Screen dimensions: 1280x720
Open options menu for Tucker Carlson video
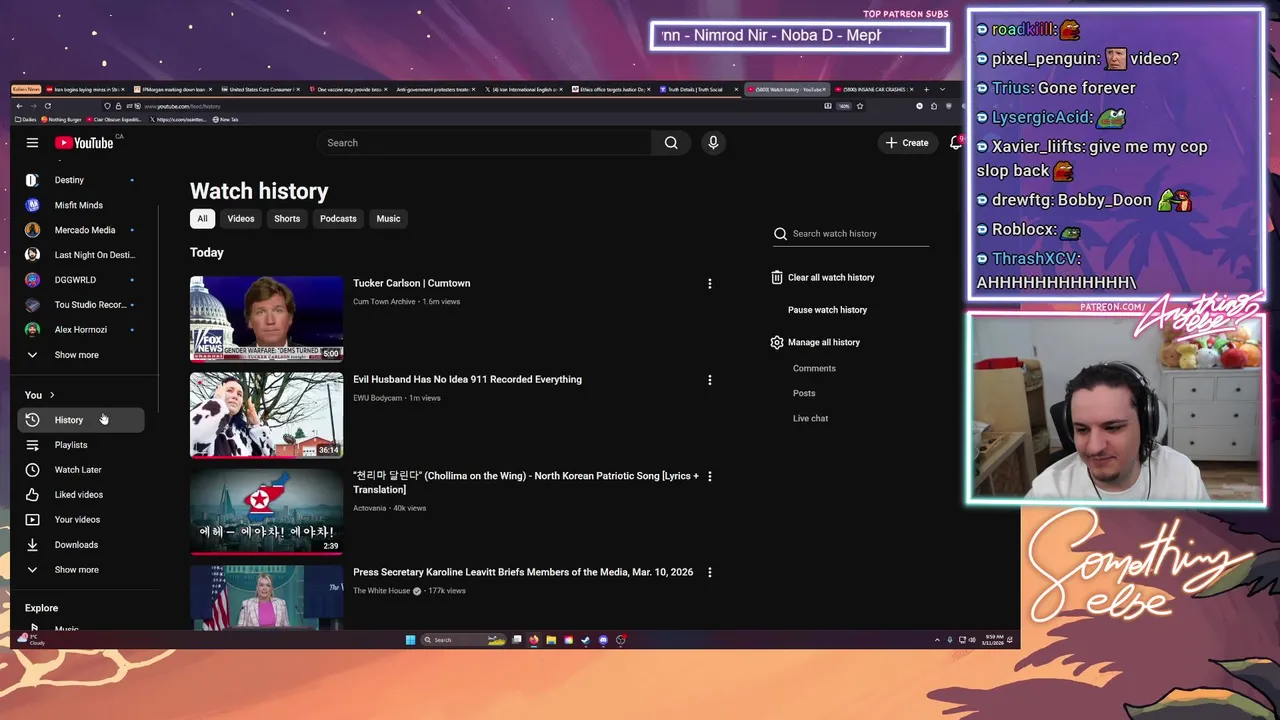click(x=710, y=284)
